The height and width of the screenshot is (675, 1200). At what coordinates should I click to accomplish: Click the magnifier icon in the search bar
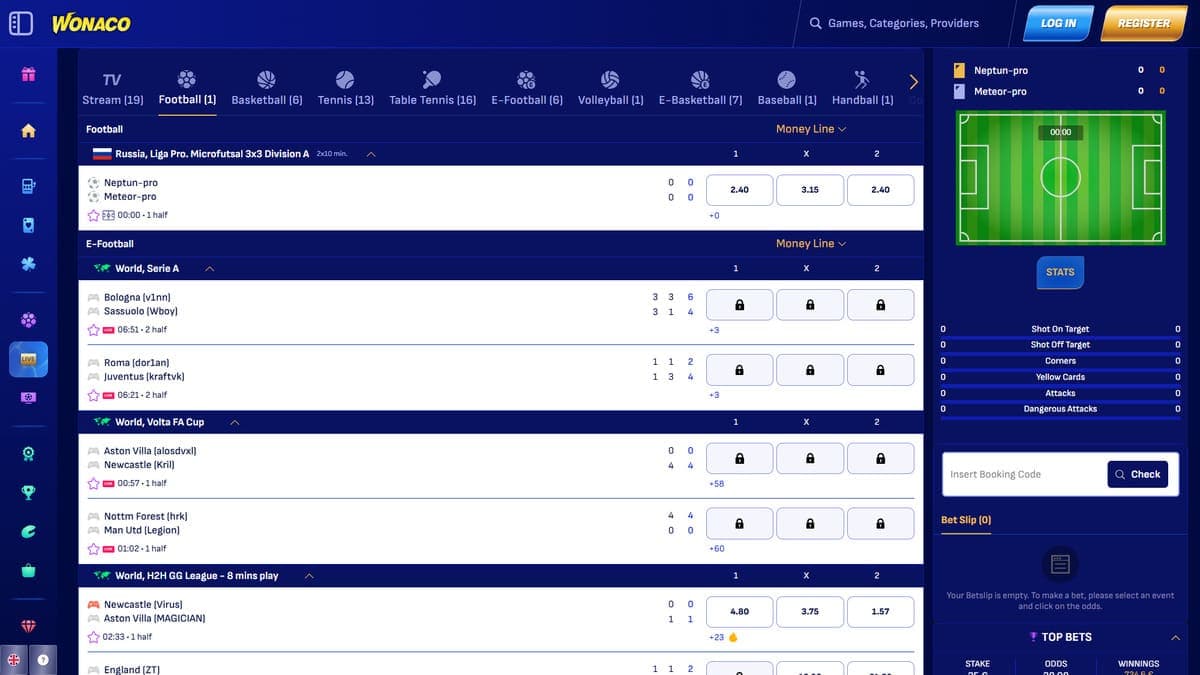(815, 23)
